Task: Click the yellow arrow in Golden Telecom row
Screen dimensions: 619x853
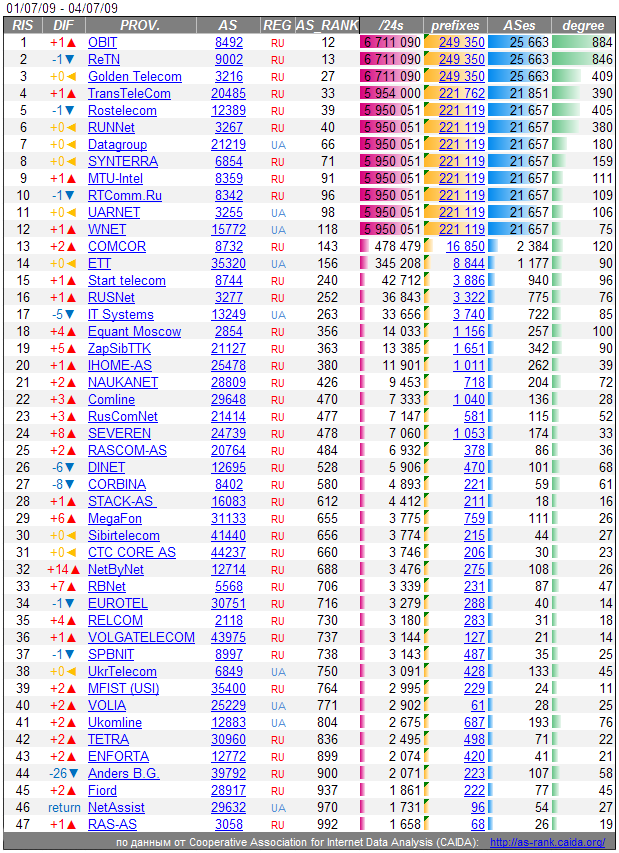Action: 71,77
